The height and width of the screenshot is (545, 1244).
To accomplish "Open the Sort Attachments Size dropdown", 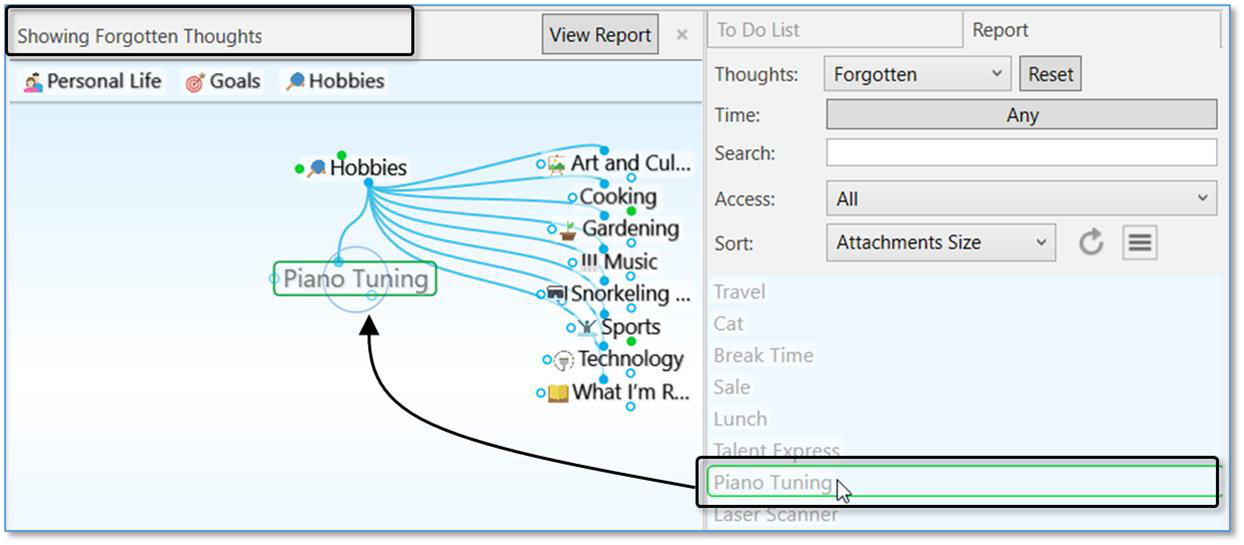I will pos(940,242).
